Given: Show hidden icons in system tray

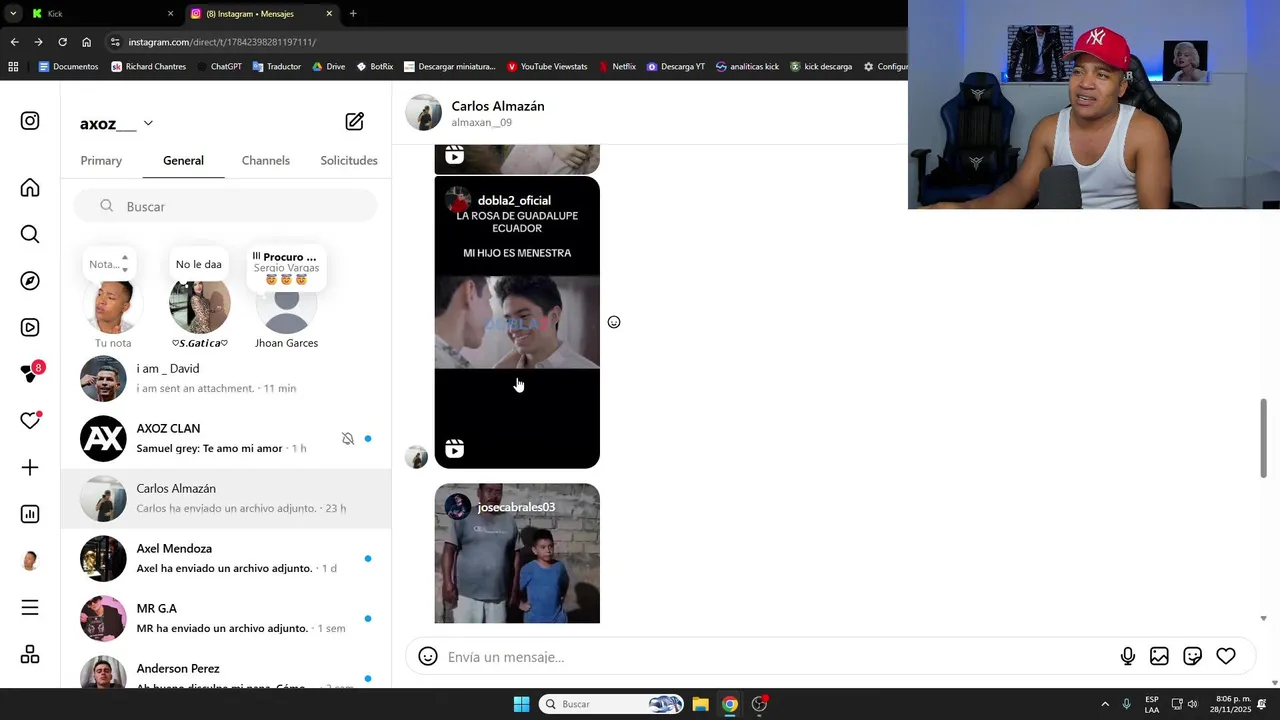Looking at the screenshot, I should tap(1105, 704).
